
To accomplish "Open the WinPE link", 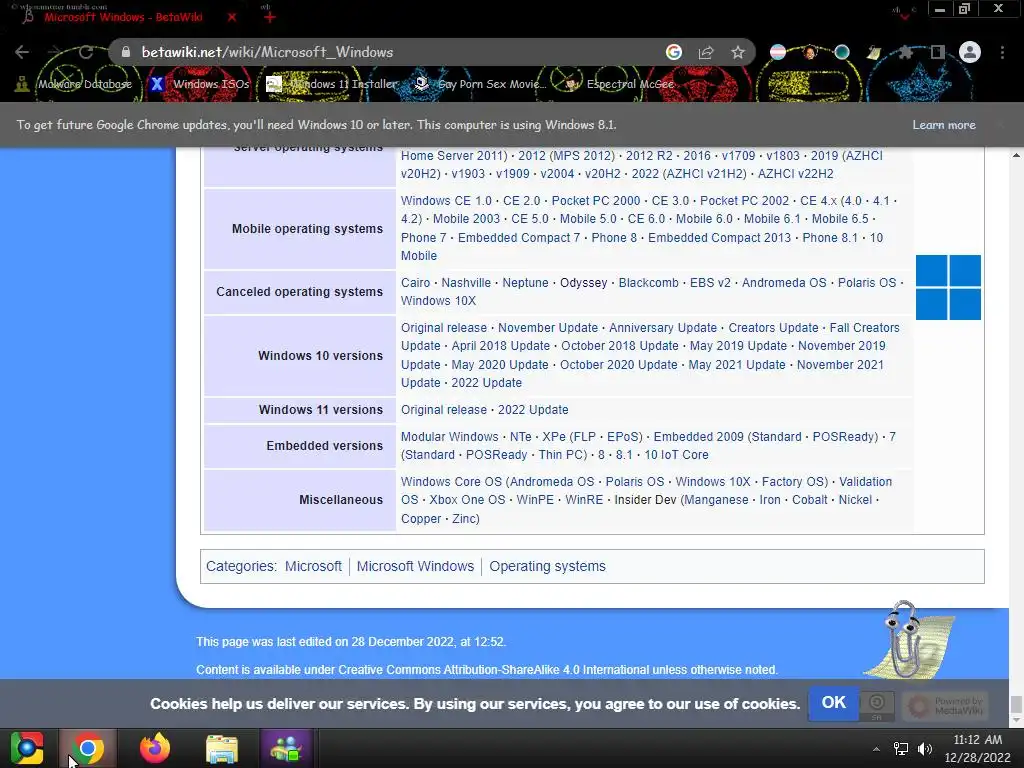I will click(535, 500).
